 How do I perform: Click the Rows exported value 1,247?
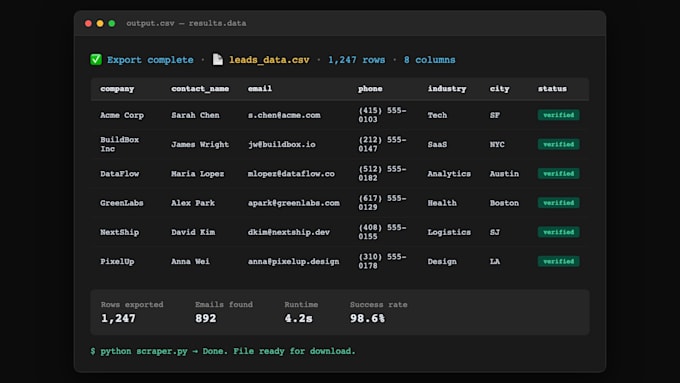coord(118,318)
